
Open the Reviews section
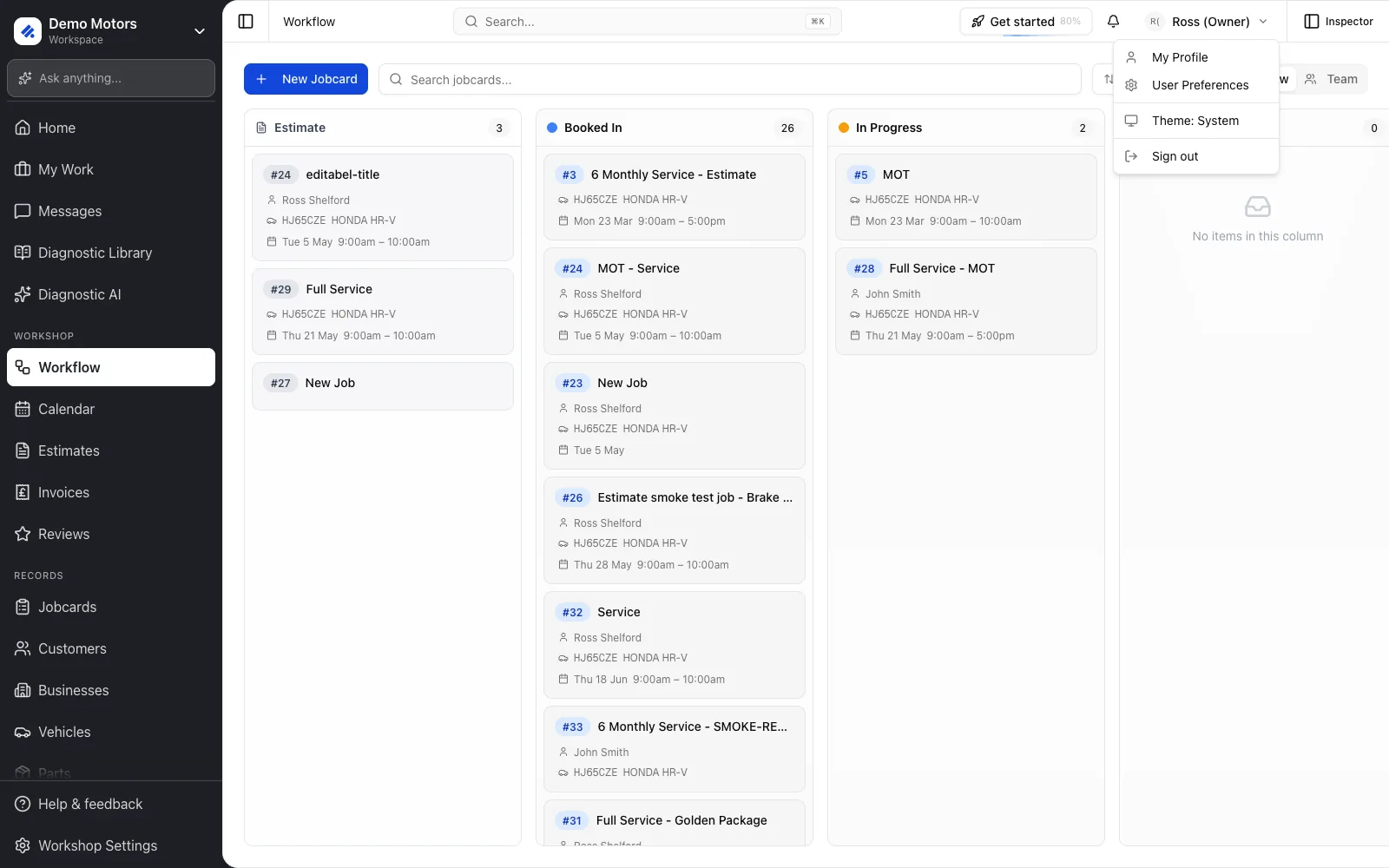[111, 534]
